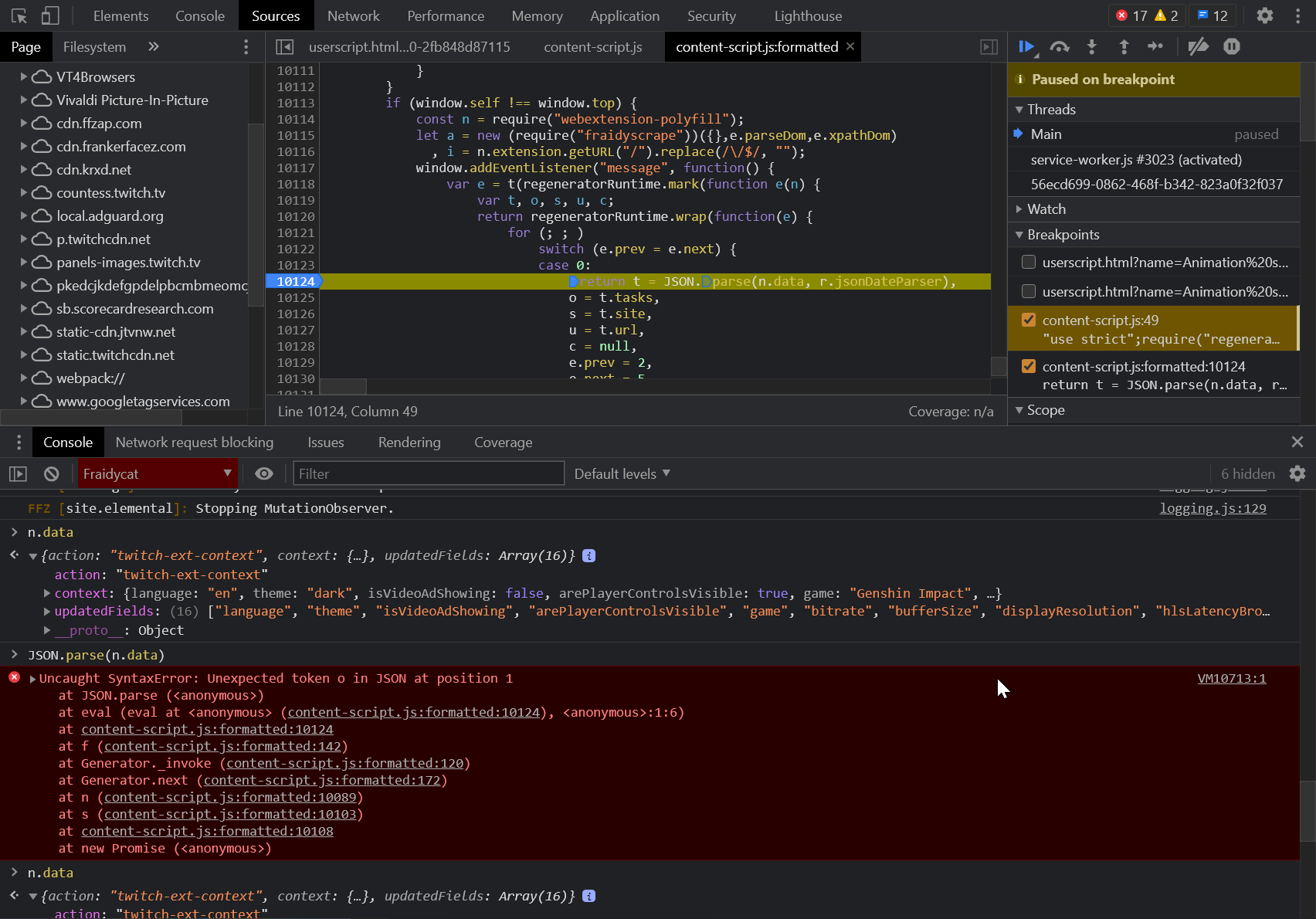The width and height of the screenshot is (1316, 919).
Task: Step out of current function
Action: coord(1124,47)
